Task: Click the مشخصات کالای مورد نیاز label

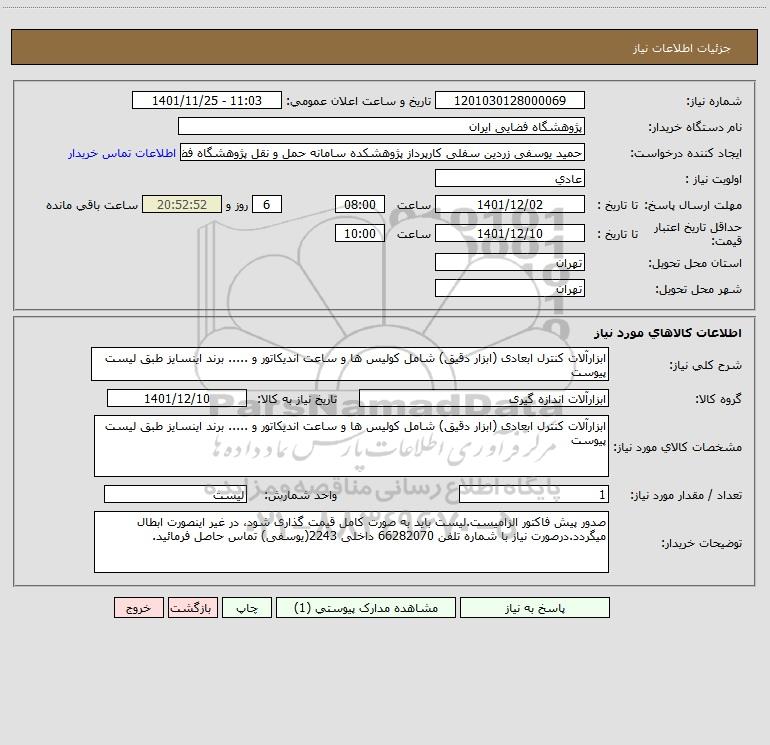Action: [x=678, y=447]
